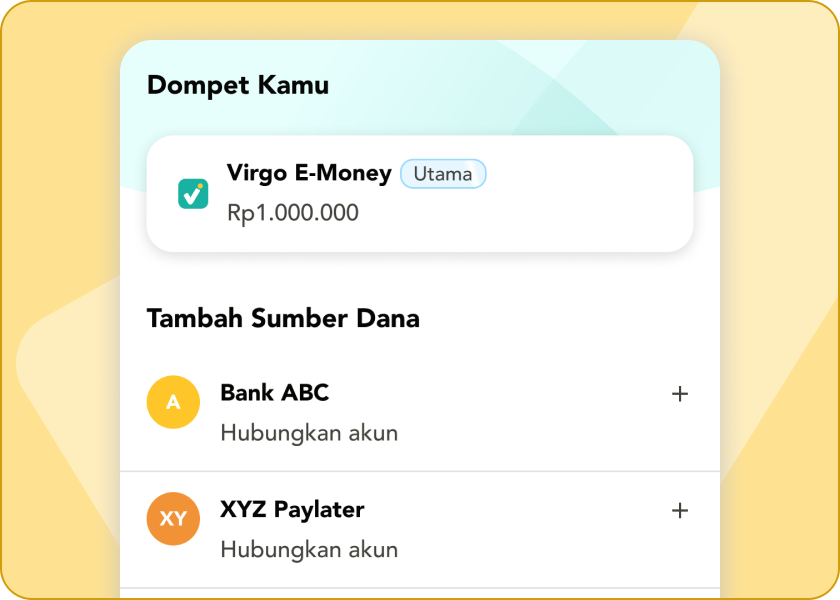Click Hubungkan akun under XYZ Paylater
Viewport: 840px width, 600px height.
309,550
